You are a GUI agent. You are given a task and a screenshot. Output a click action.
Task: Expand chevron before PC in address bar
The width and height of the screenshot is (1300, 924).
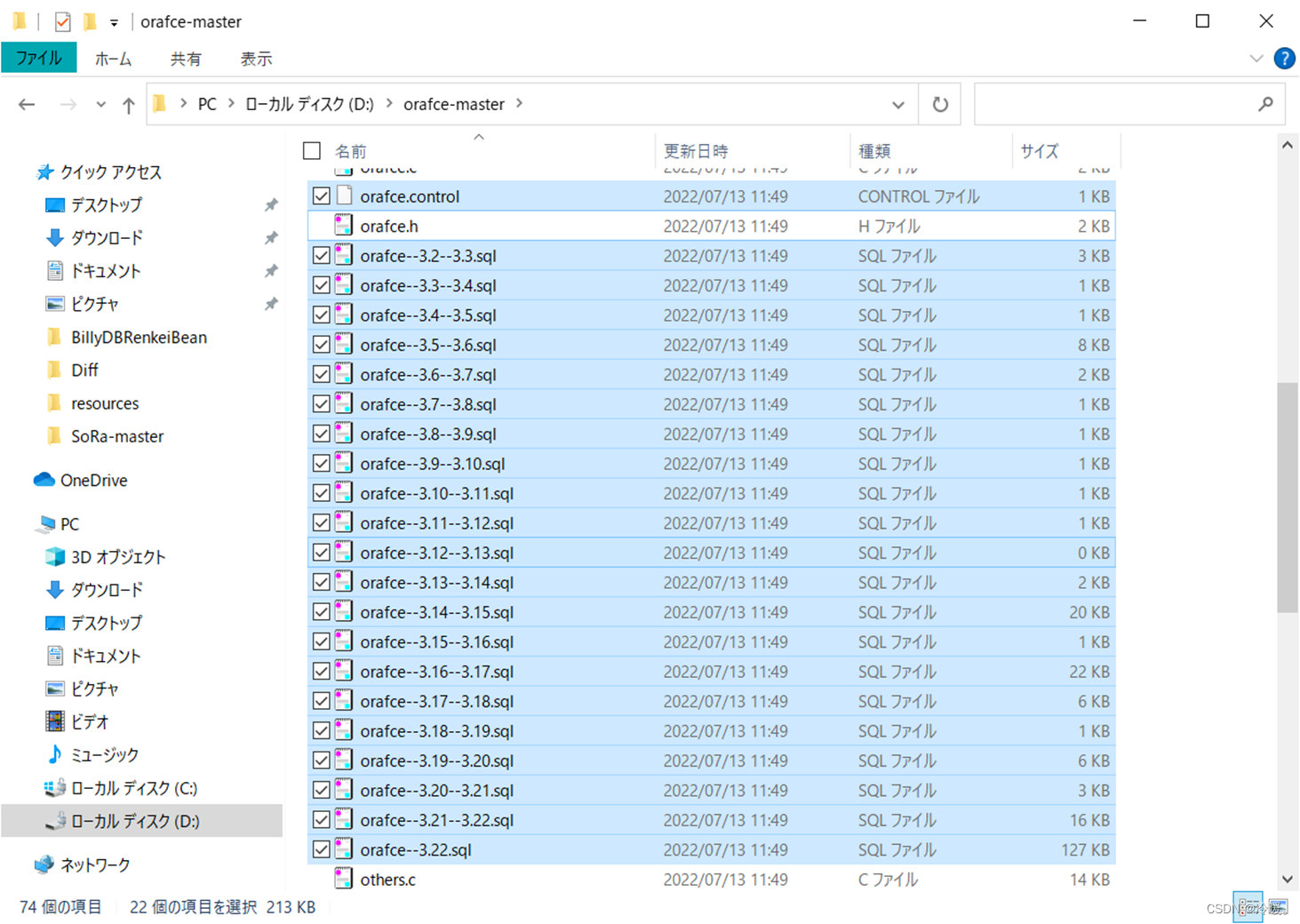point(183,104)
